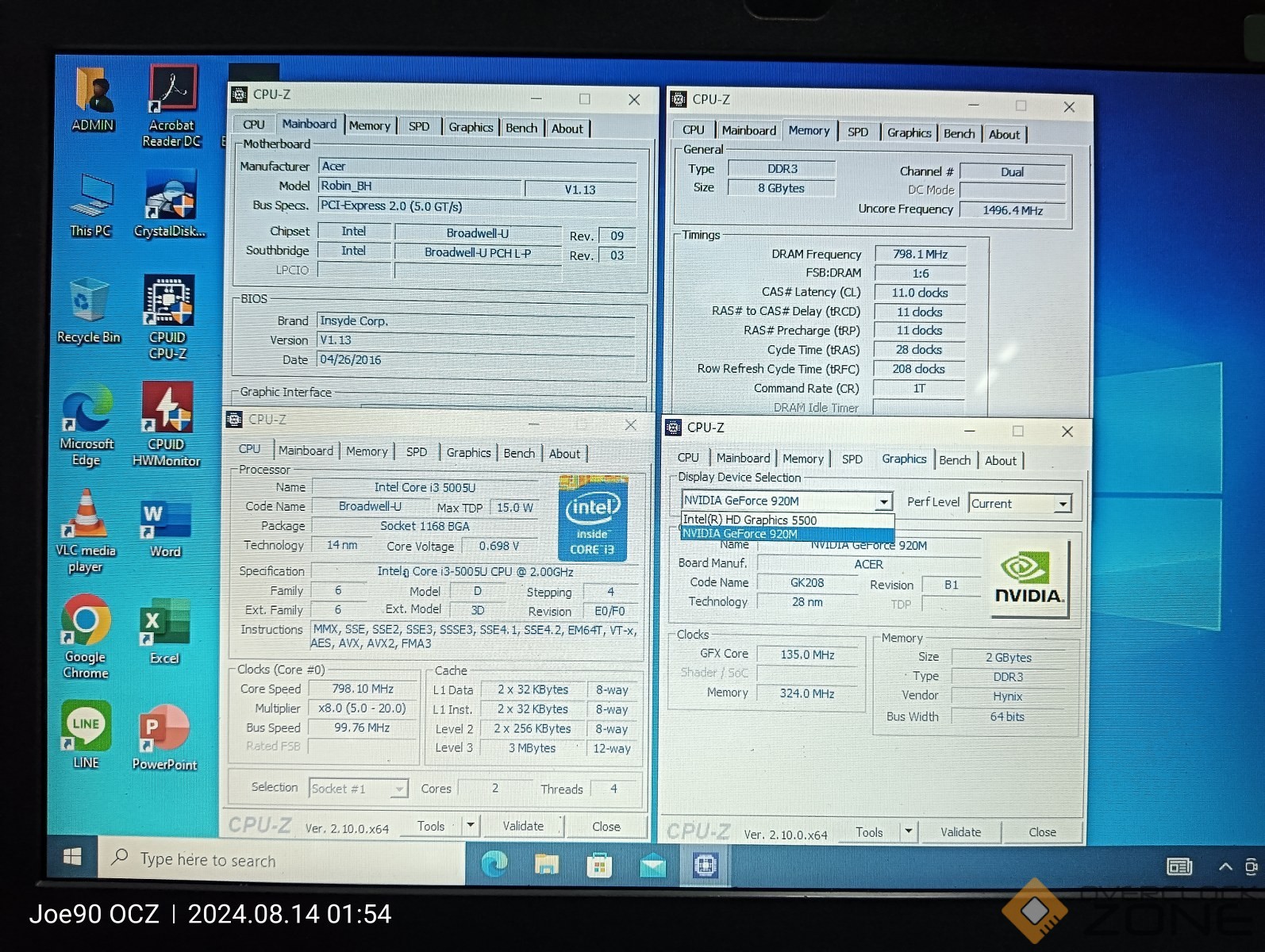Launch Google Chrome from the desktop
The image size is (1265, 952).
87,638
